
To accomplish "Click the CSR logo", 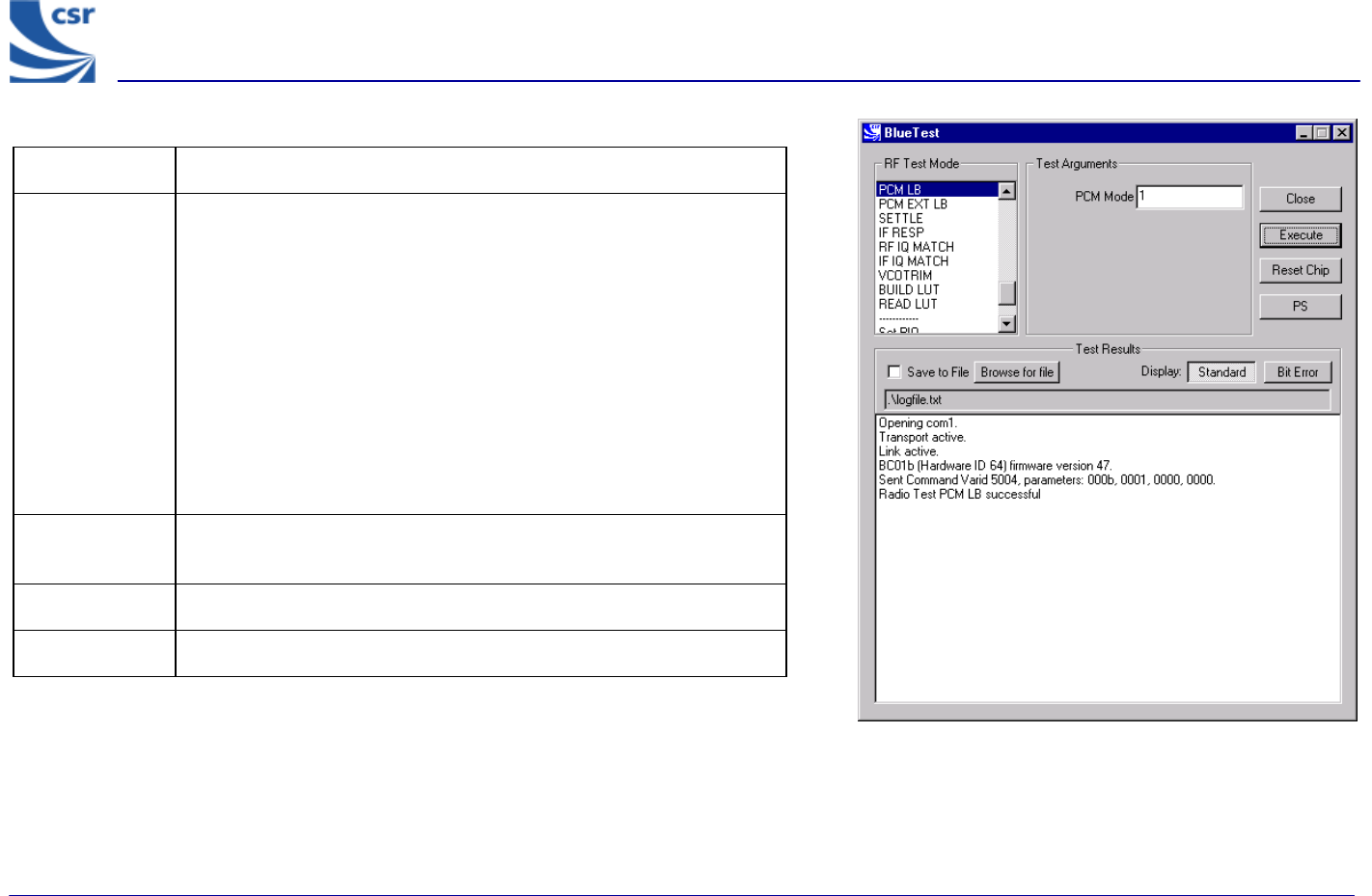I will [x=52, y=41].
